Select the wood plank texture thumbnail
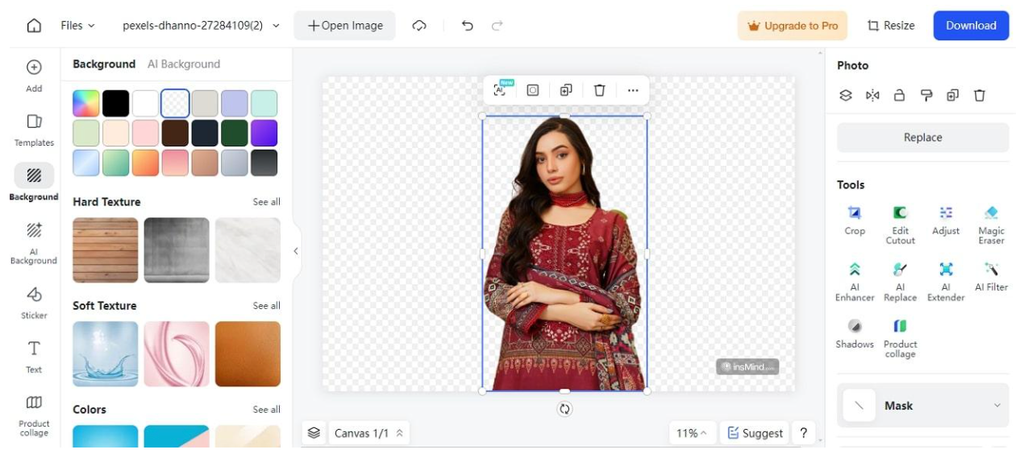This screenshot has width=1024, height=462. [105, 250]
